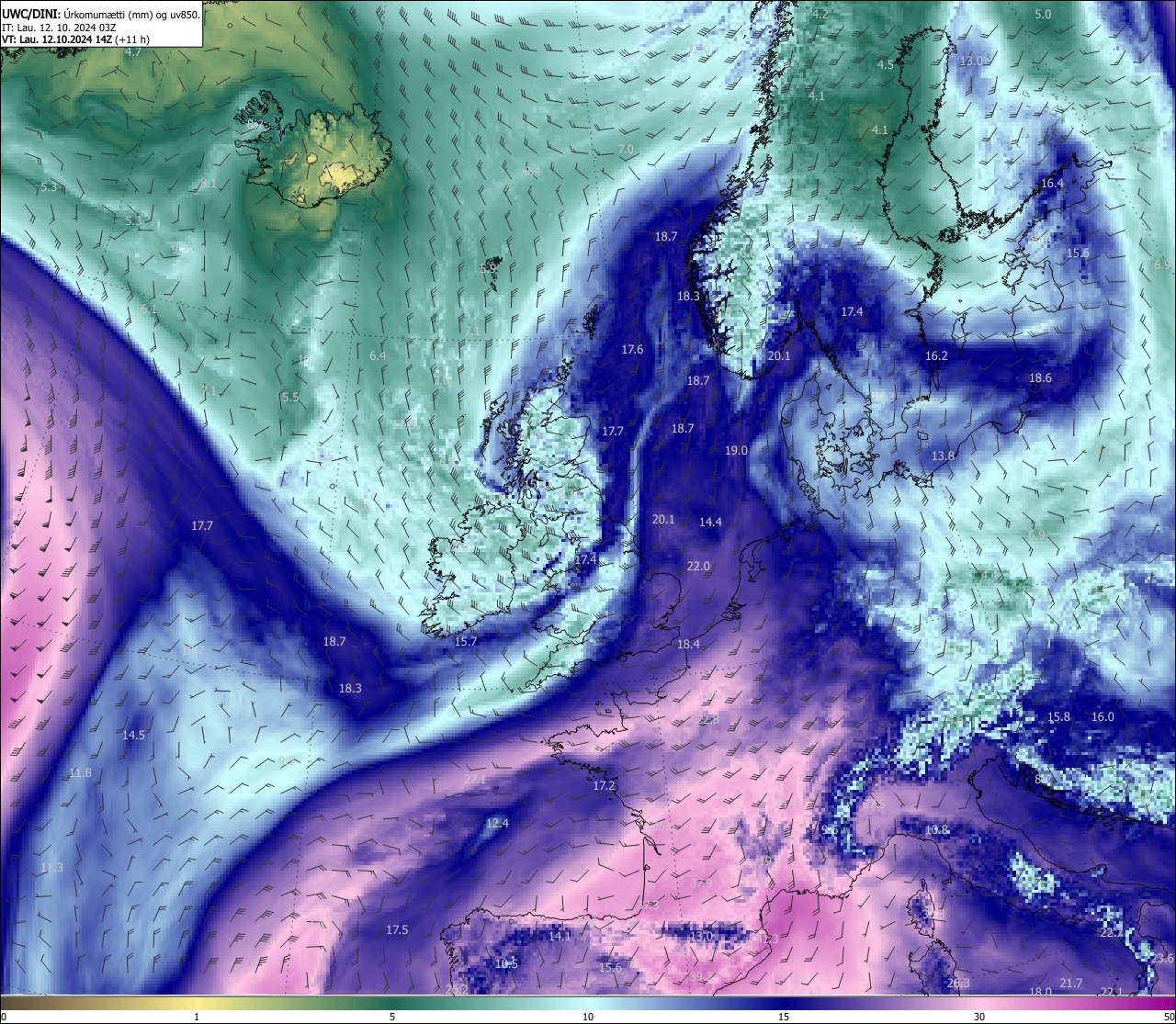Screen dimensions: 1176x1024
Task: Click the '4.5' value over Scandinavia
Action: click(x=885, y=65)
